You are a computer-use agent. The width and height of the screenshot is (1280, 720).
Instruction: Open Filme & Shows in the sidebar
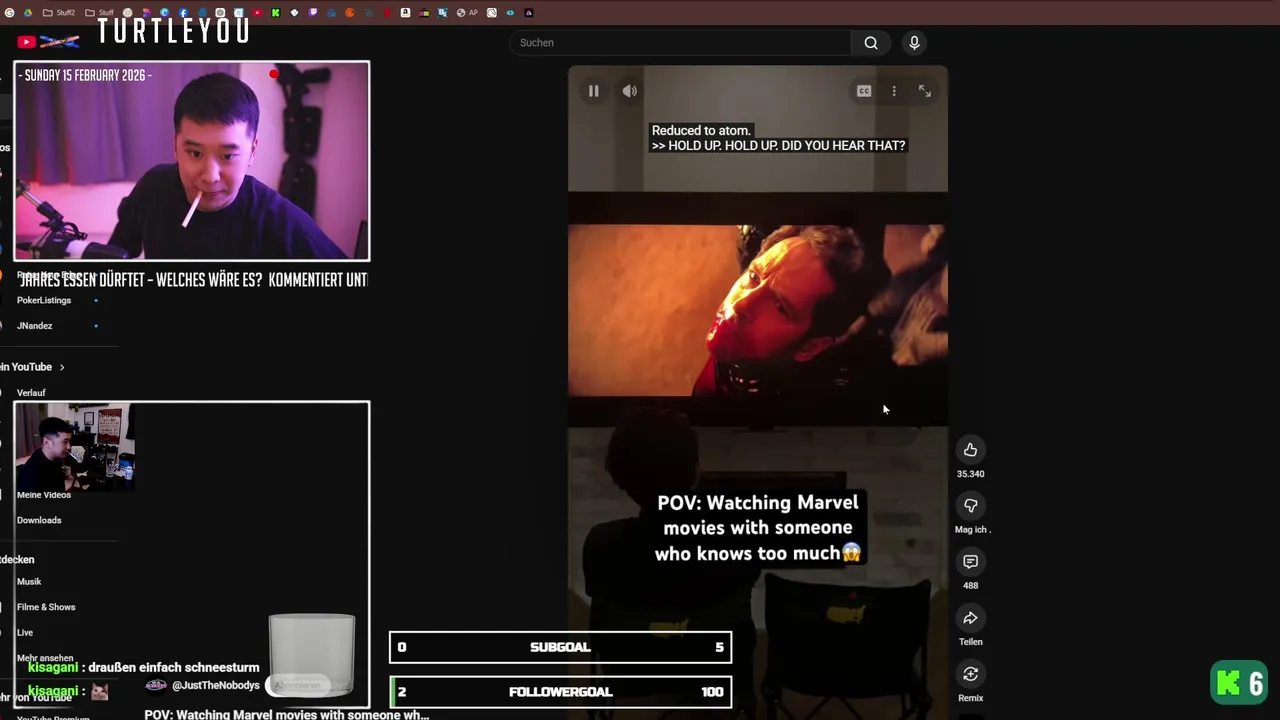46,607
